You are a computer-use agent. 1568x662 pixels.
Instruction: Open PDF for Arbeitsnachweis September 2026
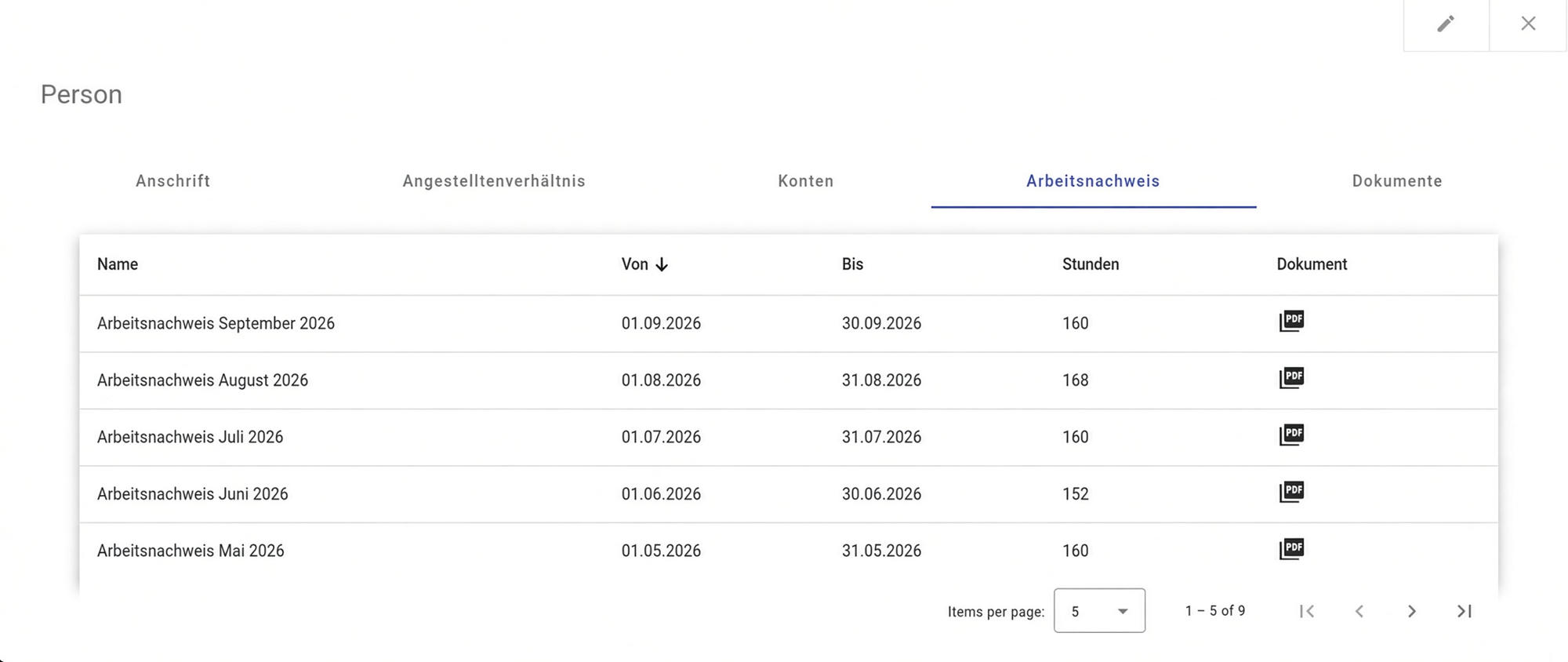[x=1291, y=322]
